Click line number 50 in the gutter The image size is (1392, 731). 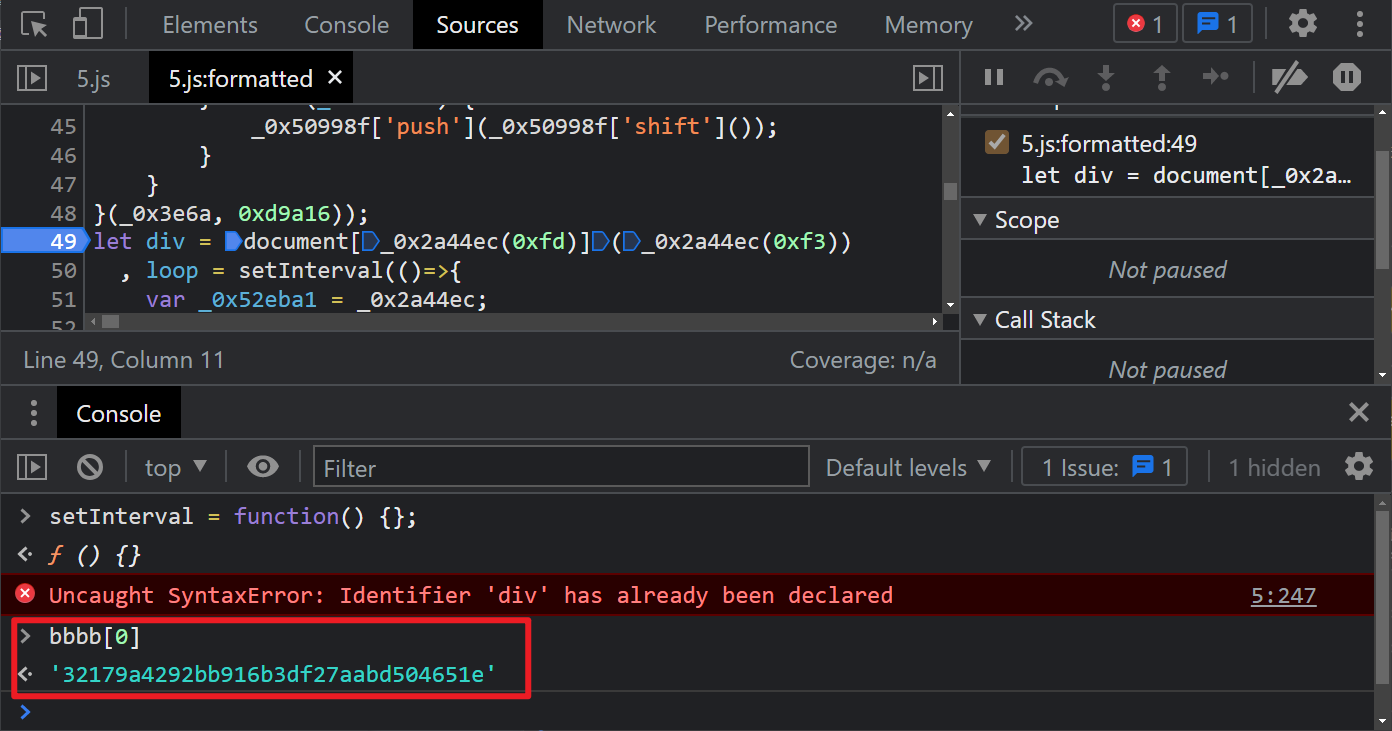tap(63, 270)
